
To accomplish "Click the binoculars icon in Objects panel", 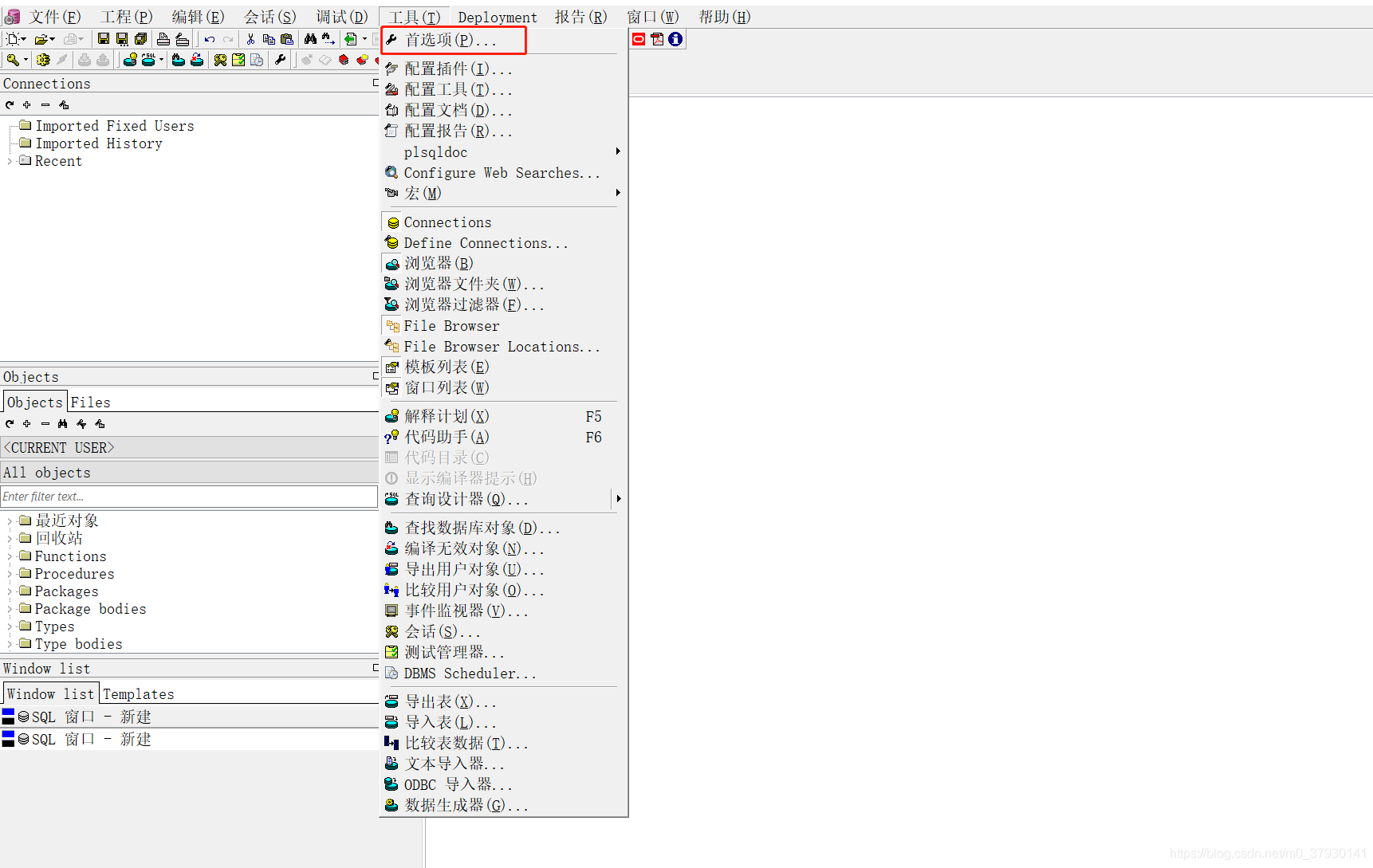I will 63,423.
